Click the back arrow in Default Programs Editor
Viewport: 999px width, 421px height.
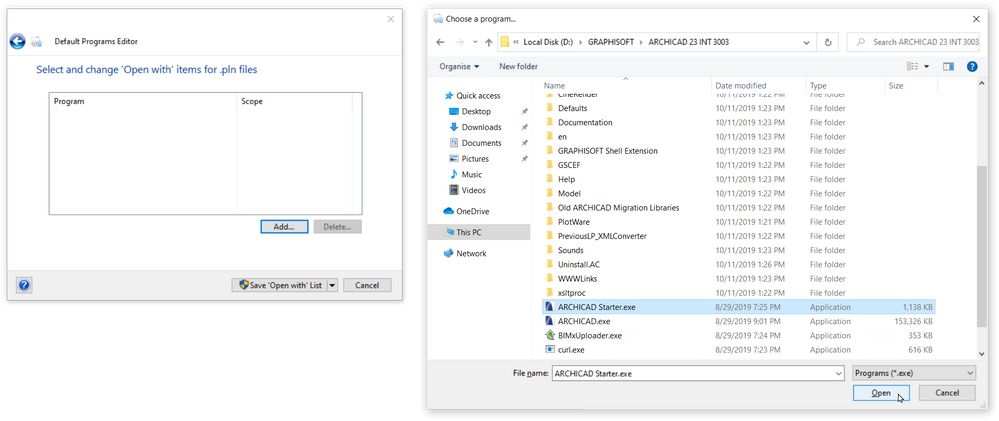click(17, 41)
